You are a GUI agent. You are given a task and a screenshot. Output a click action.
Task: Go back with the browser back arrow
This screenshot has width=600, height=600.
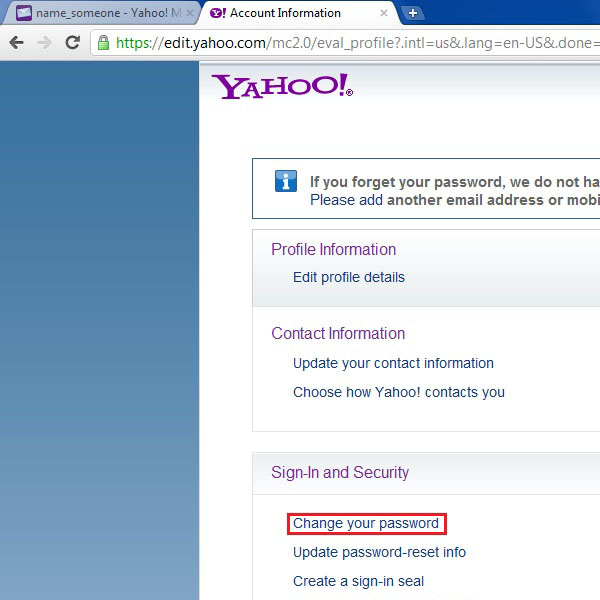click(x=16, y=42)
